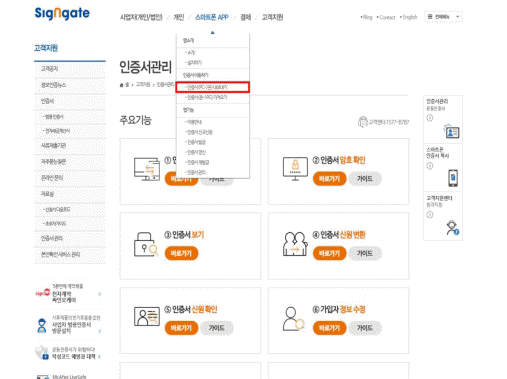
Task: Click the 고객센터 1577-8787 text
Action: [389, 122]
